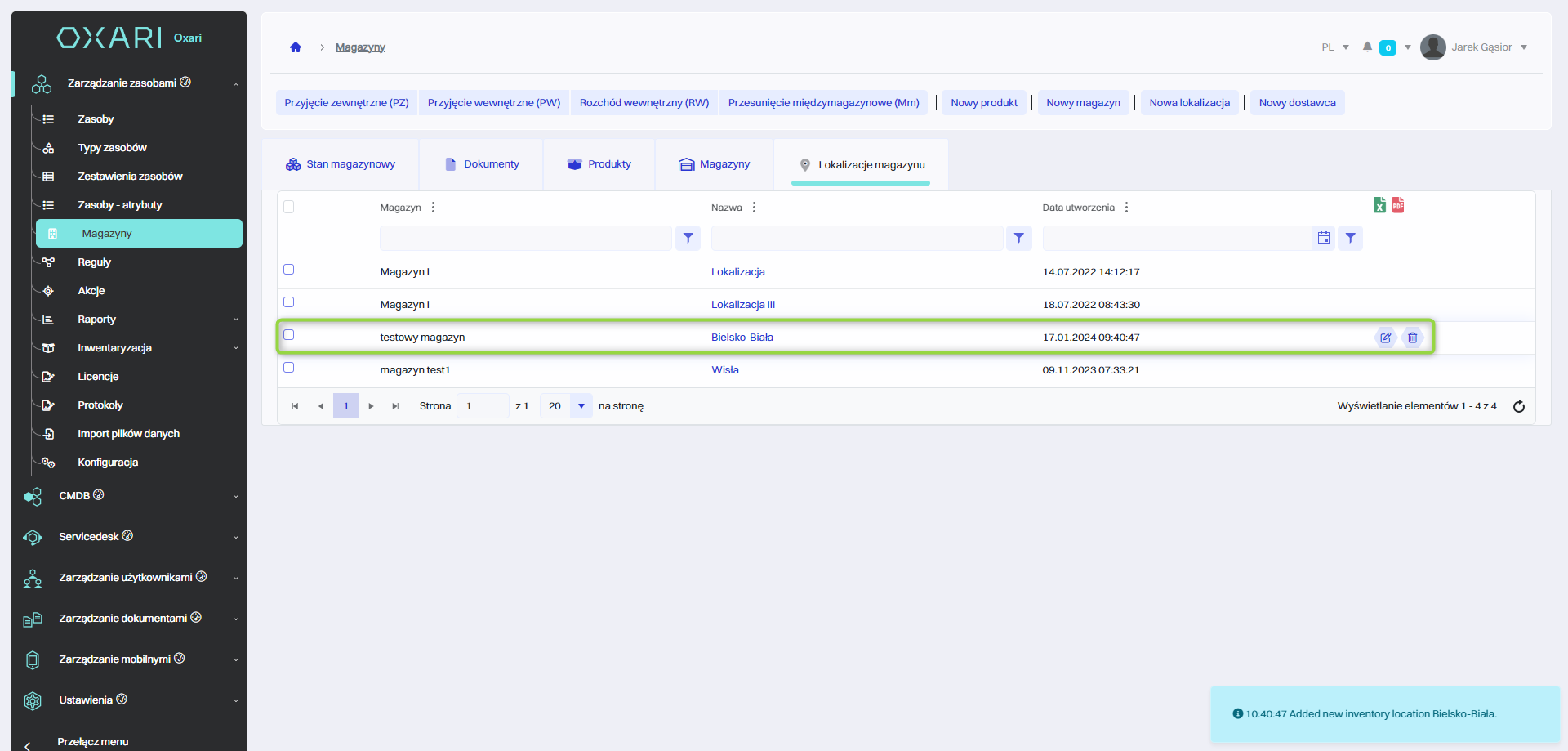Delete the Bielsko-Biała location row
This screenshot has height=751, width=1568.
pyautogui.click(x=1413, y=338)
